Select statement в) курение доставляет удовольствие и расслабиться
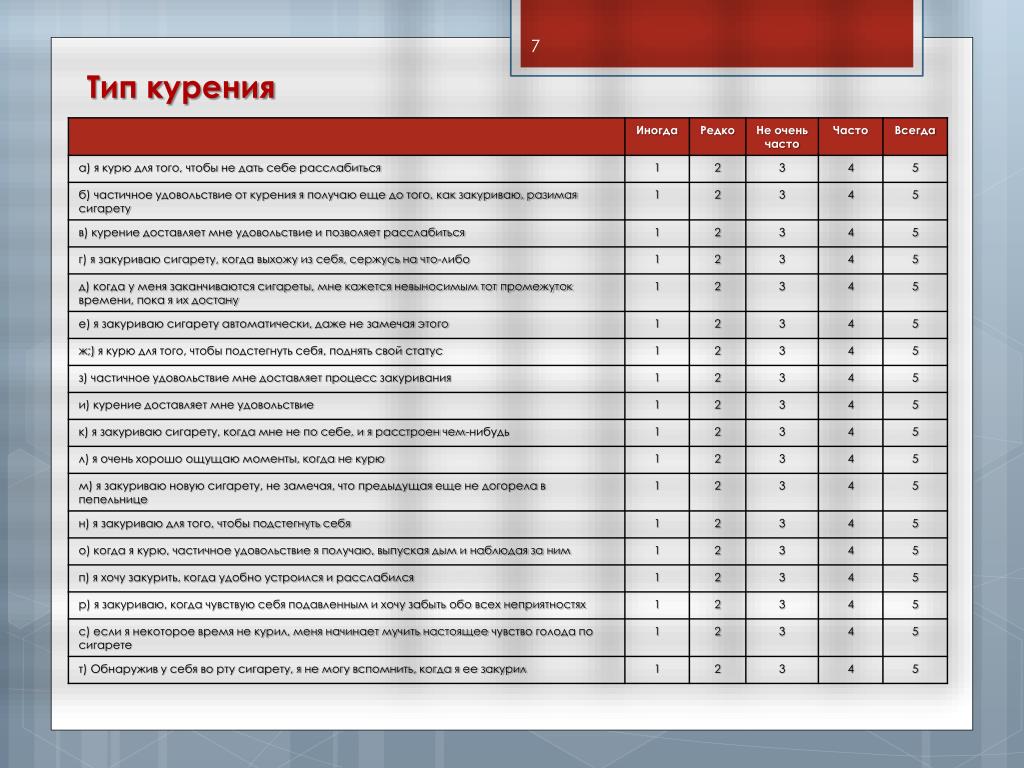Image resolution: width=1024 pixels, height=768 pixels. coord(272,232)
